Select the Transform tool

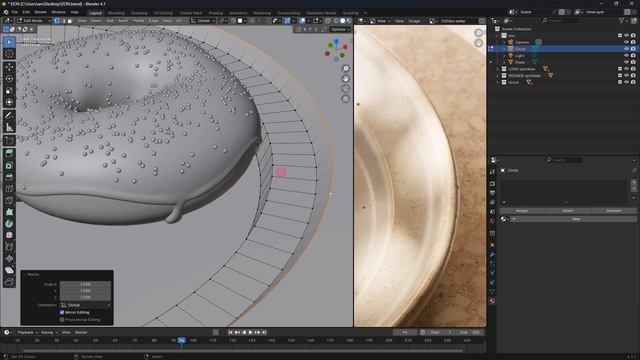coord(9,102)
